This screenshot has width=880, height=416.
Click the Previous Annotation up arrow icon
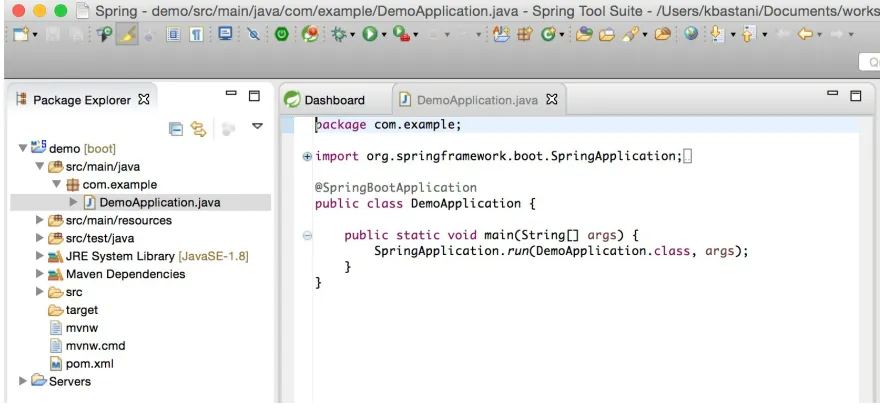coord(748,35)
